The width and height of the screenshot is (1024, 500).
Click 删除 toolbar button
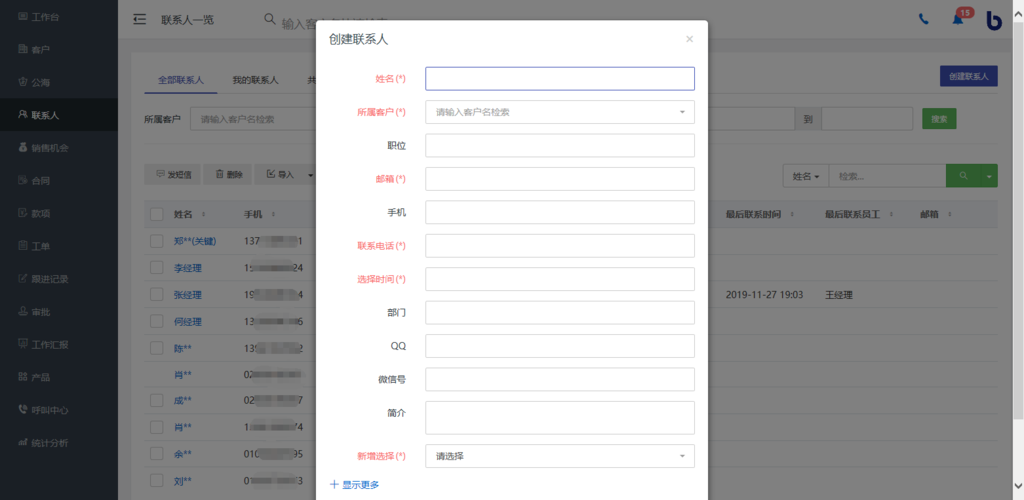click(x=228, y=174)
